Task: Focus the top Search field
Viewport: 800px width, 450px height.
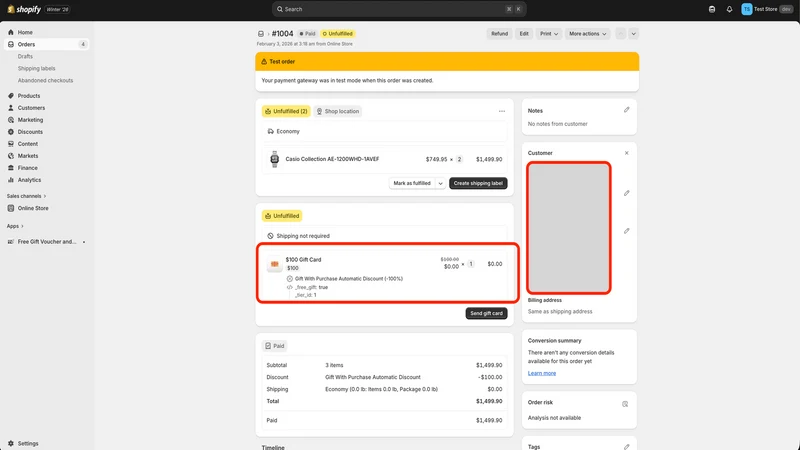Action: pyautogui.click(x=399, y=9)
